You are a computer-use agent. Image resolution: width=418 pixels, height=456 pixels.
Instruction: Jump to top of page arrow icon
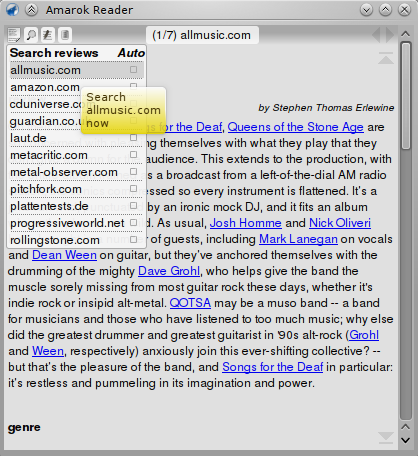[x=386, y=58]
